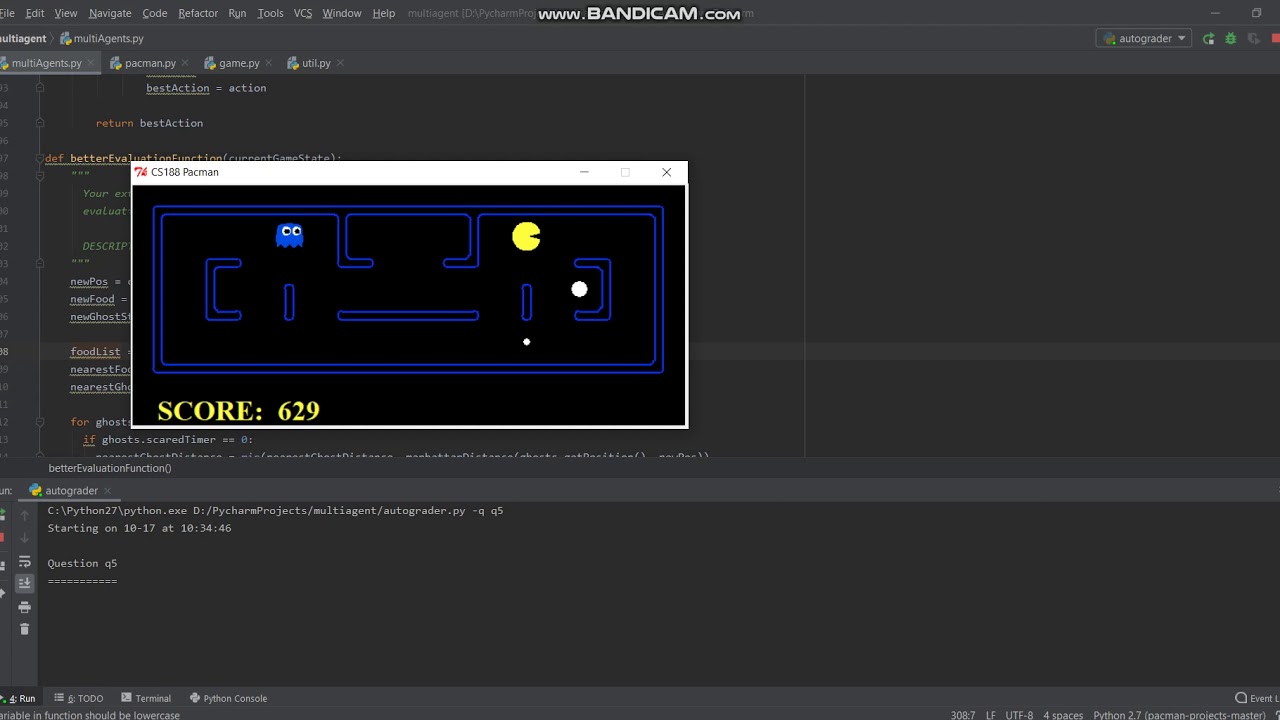This screenshot has height=720, width=1280.
Task: Click betterEvaluationFunction() breadcrumb below the editor
Action: point(110,468)
